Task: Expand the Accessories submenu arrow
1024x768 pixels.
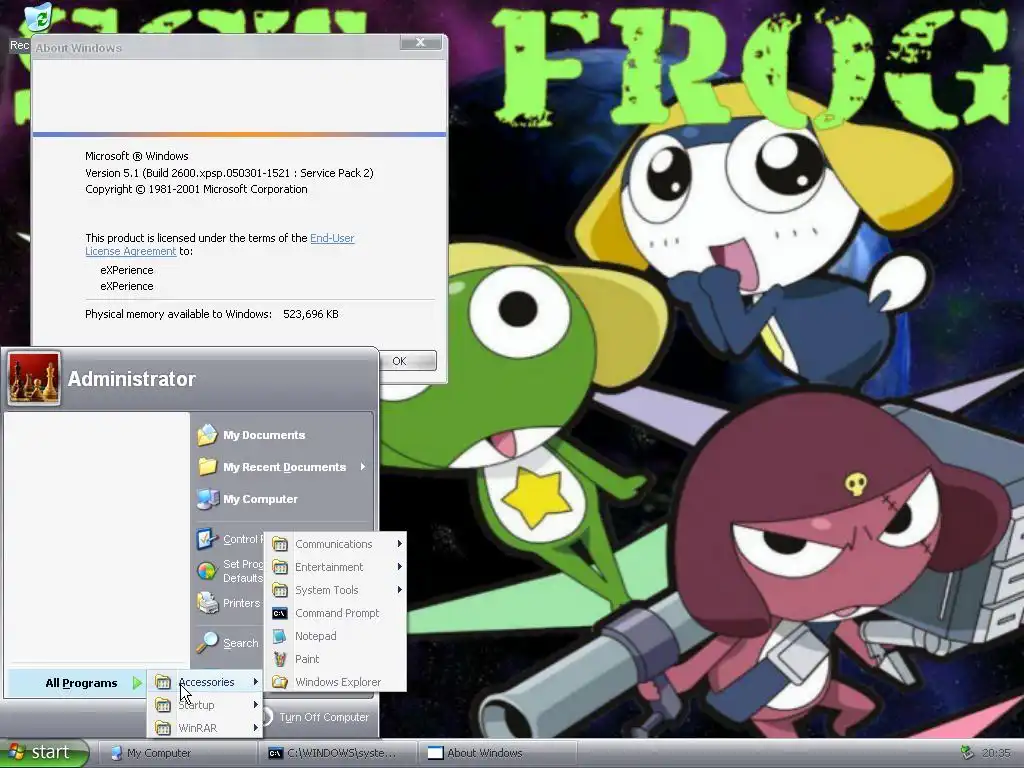Action: click(x=255, y=681)
